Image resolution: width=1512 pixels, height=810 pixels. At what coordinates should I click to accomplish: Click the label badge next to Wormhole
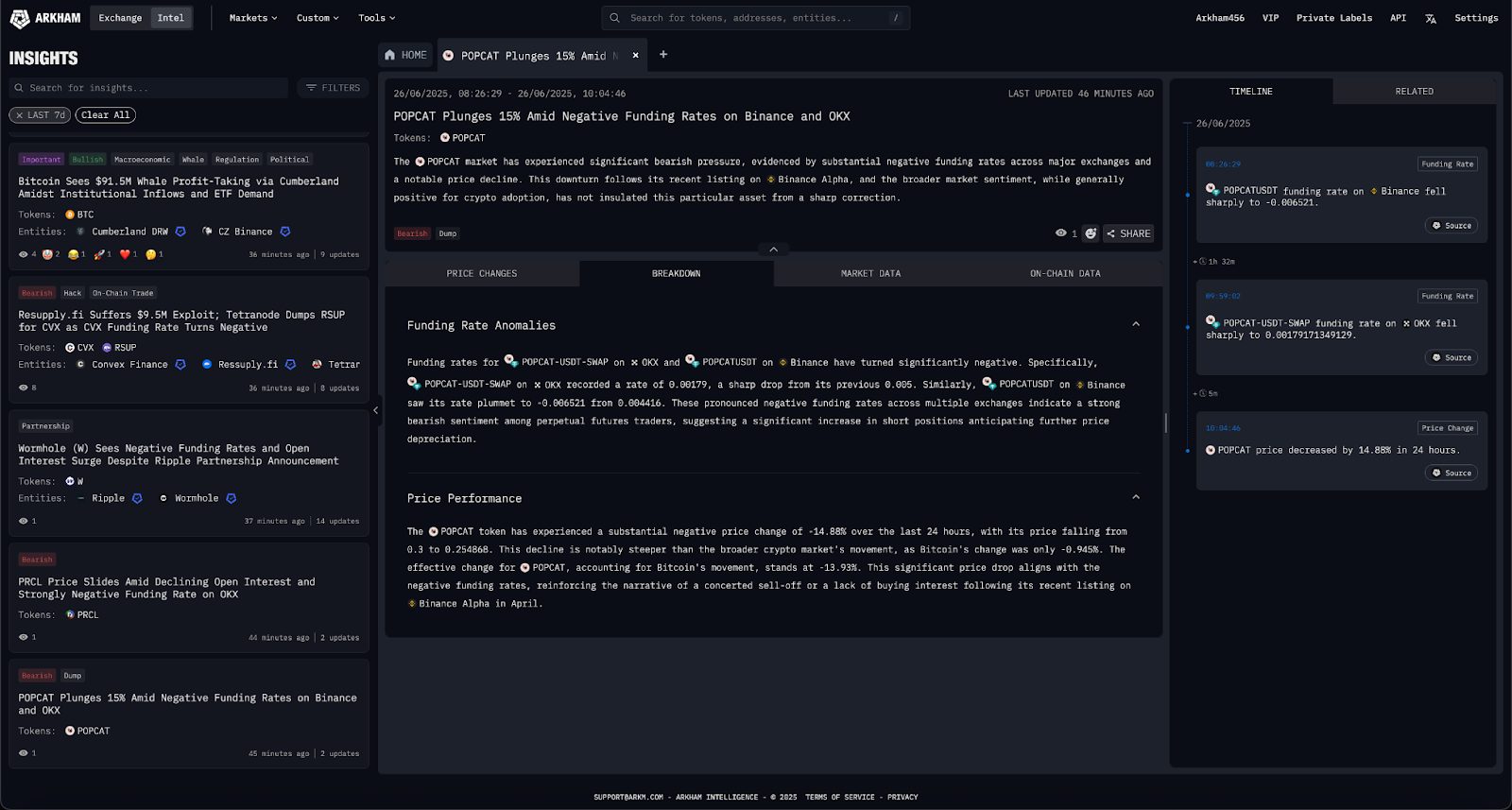tap(232, 498)
